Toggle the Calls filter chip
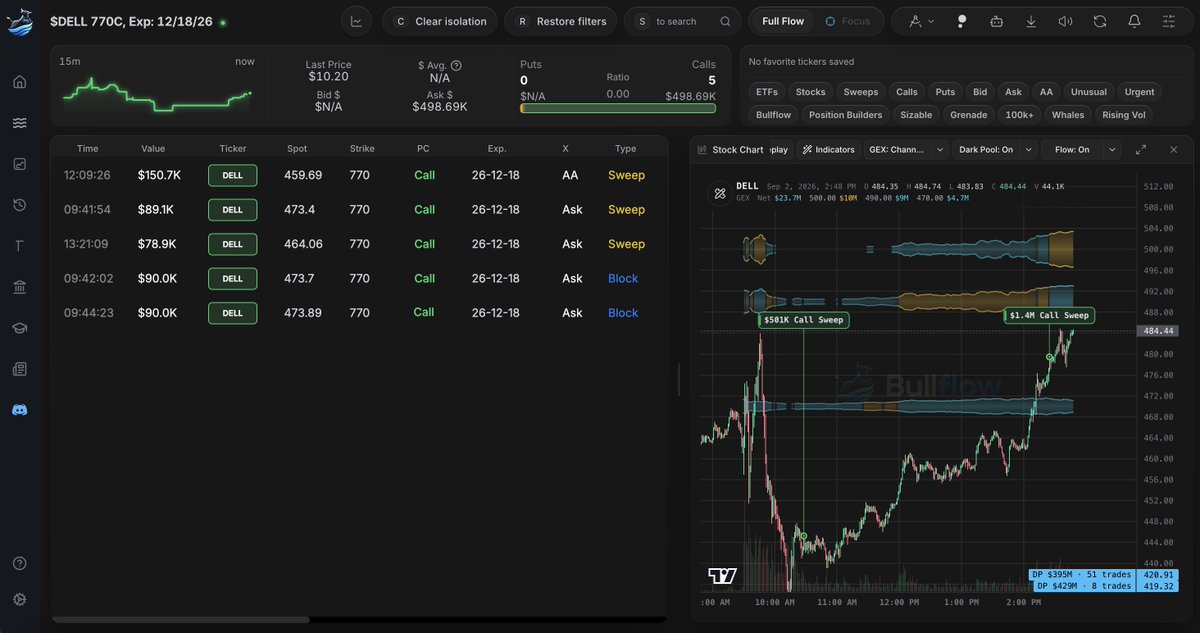The width and height of the screenshot is (1200, 633). (x=907, y=92)
